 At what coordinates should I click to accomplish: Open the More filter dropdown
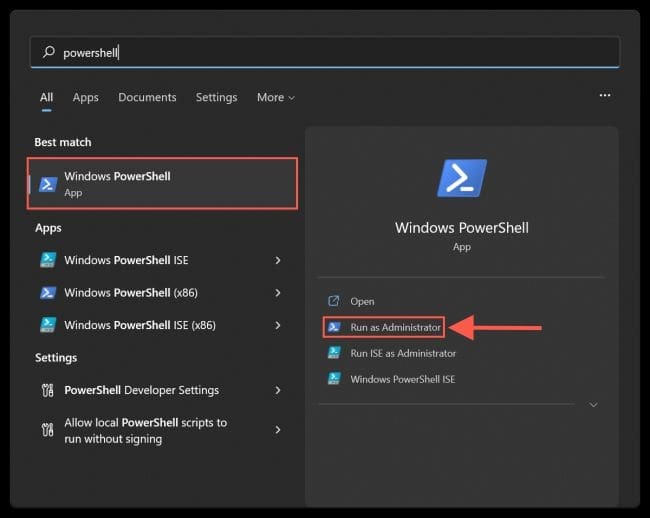[275, 97]
